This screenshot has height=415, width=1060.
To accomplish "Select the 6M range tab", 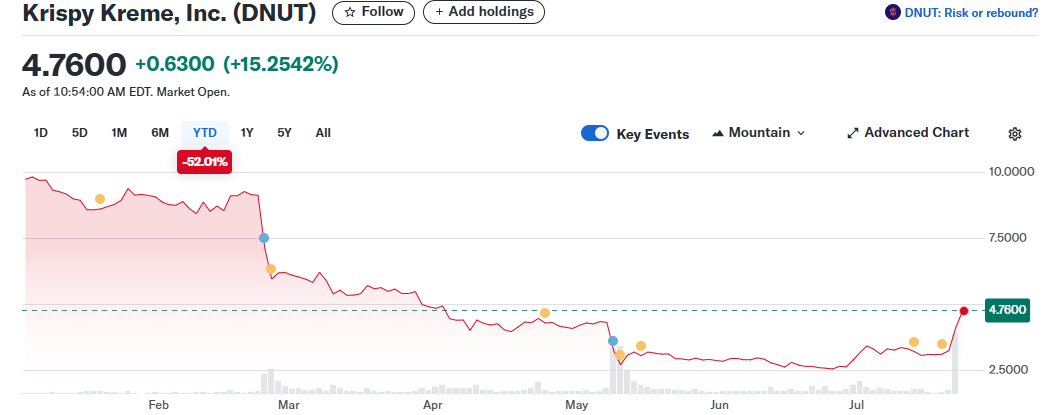I will pyautogui.click(x=160, y=132).
